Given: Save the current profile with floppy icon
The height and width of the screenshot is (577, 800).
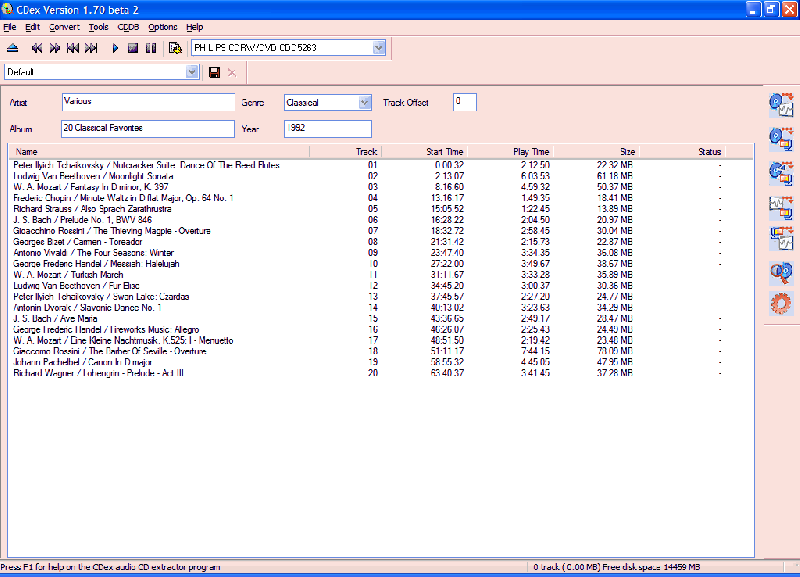Looking at the screenshot, I should click(214, 72).
